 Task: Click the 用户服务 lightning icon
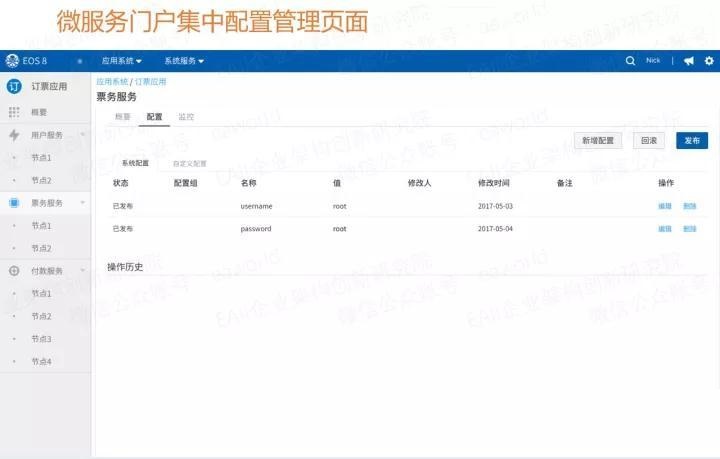pyautogui.click(x=14, y=135)
